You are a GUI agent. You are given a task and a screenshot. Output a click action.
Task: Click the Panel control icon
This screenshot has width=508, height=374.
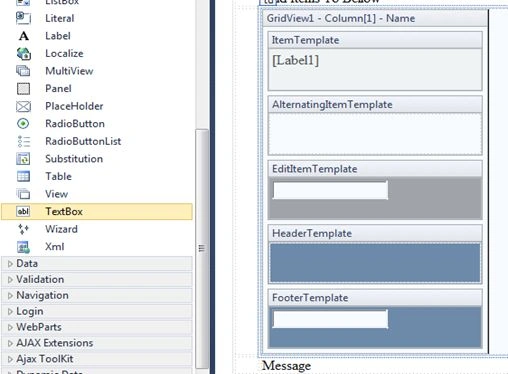pyautogui.click(x=23, y=88)
